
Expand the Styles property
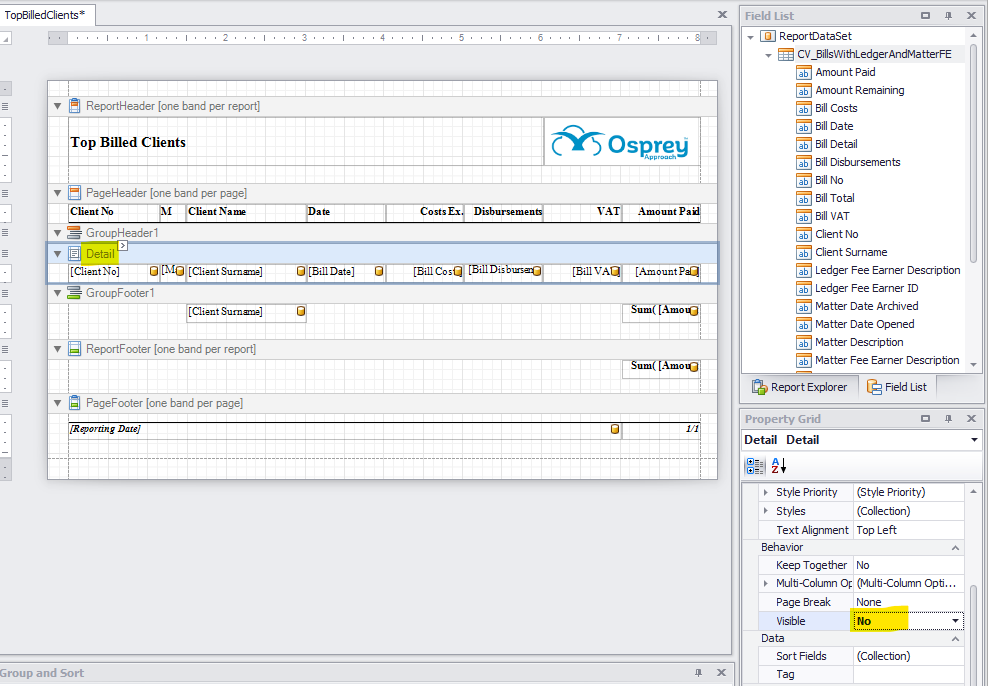tap(766, 511)
